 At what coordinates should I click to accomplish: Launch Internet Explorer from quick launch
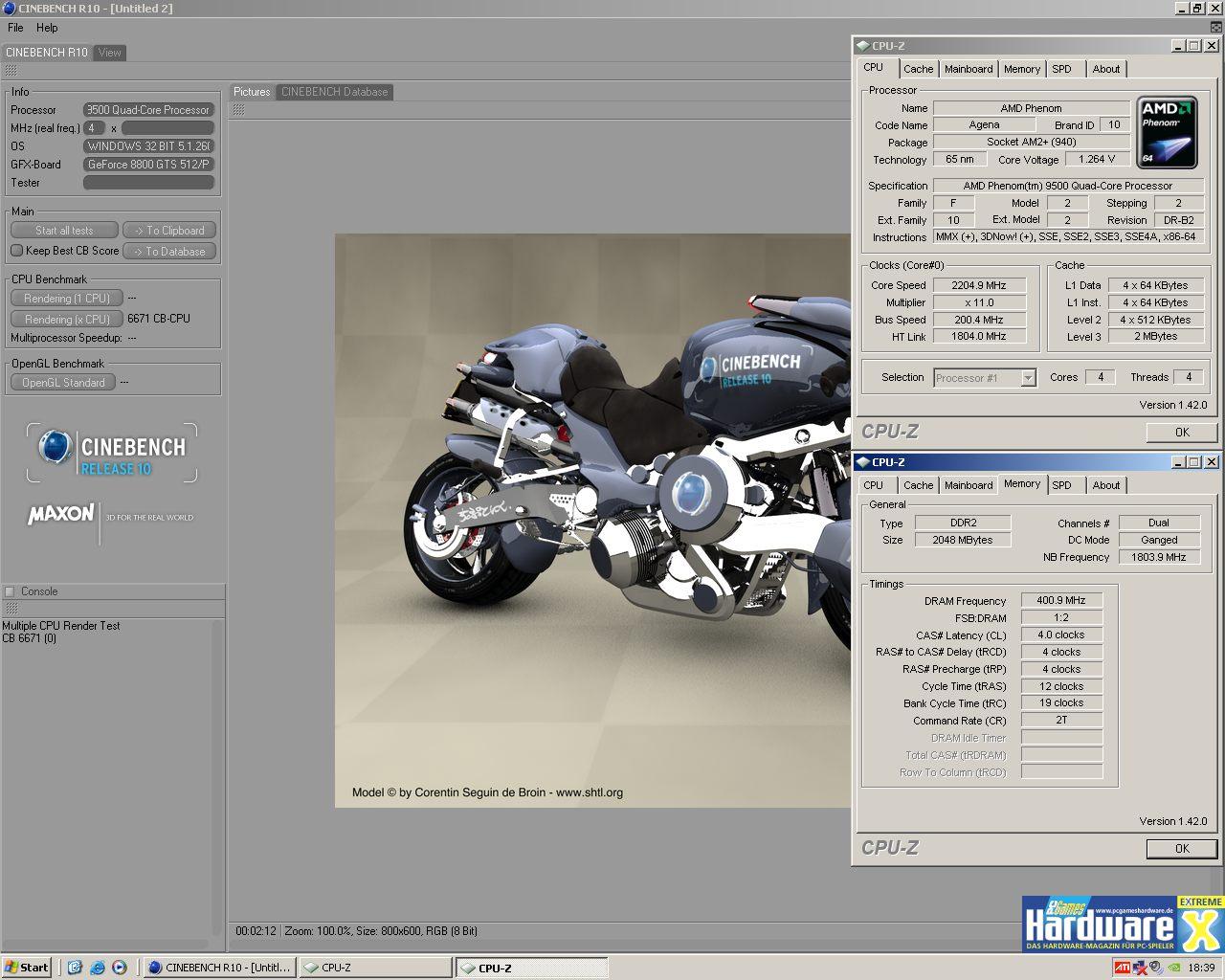(x=97, y=968)
